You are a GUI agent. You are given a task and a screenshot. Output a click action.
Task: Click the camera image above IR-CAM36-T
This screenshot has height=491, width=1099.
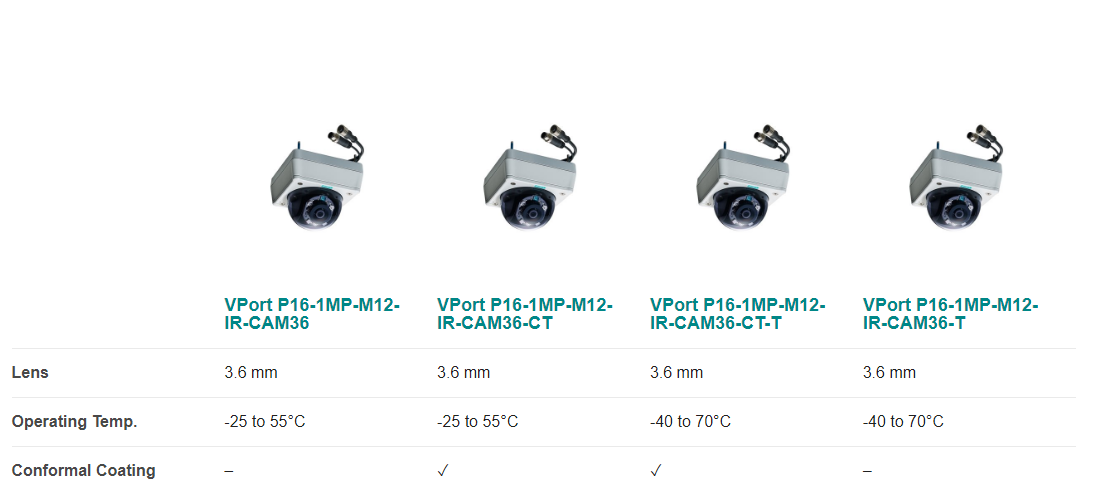click(x=956, y=177)
